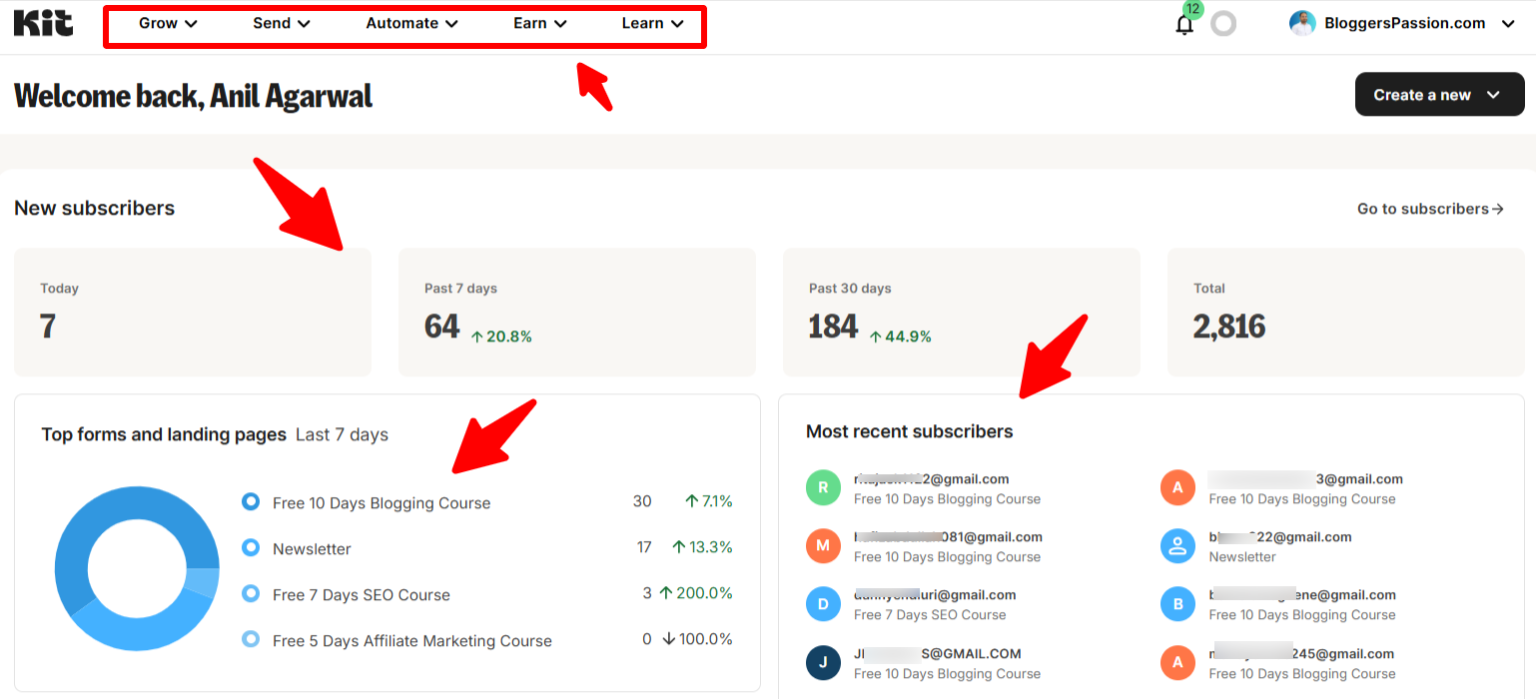Click the blue person icon for the Newsletter subscriber
Screen dimensions: 1536x699
(x=1177, y=546)
